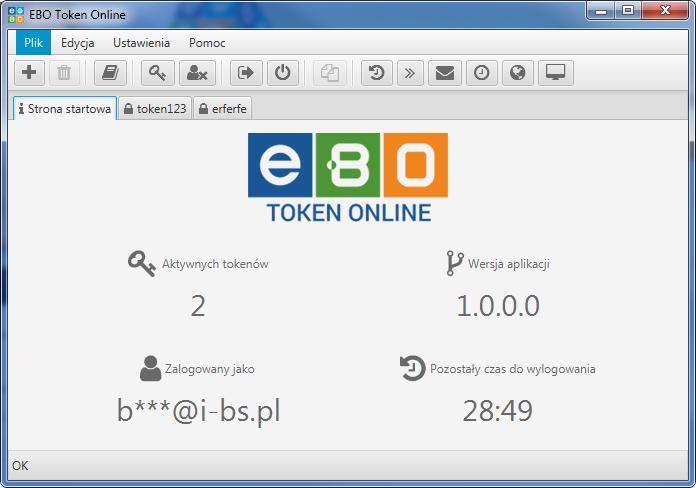Viewport: 696px width, 488px height.
Task: Switch to the token123 tab
Action: pyautogui.click(x=155, y=108)
